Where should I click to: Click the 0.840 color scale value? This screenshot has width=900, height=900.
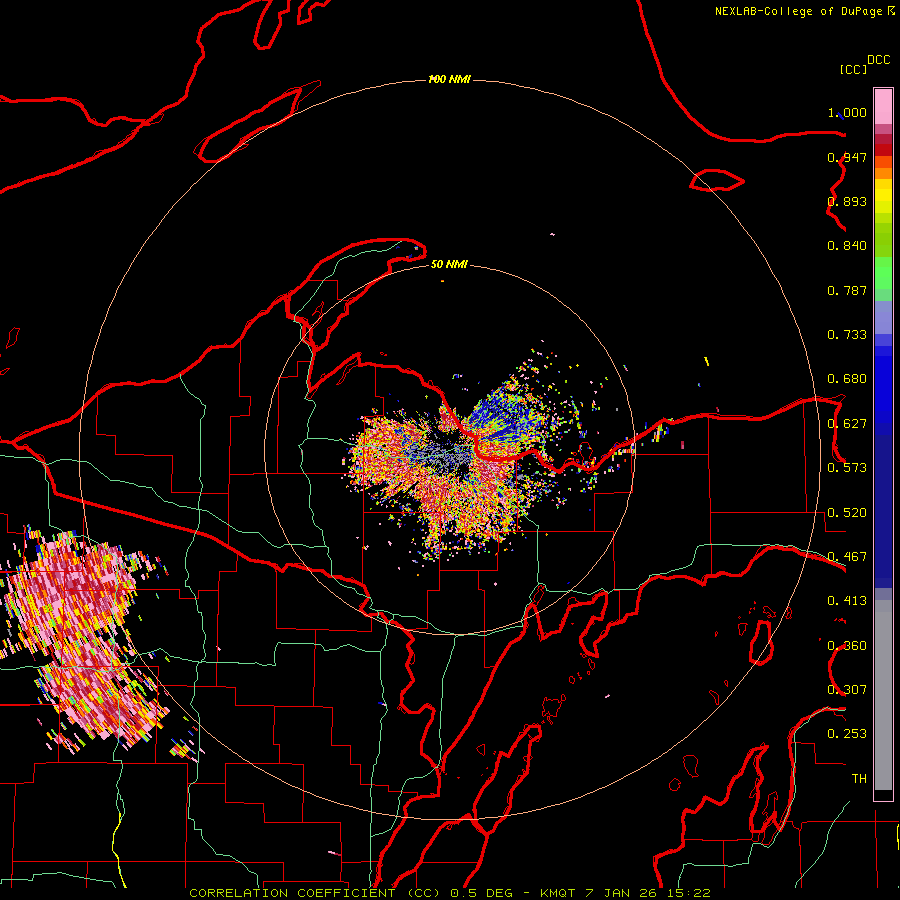click(x=847, y=246)
